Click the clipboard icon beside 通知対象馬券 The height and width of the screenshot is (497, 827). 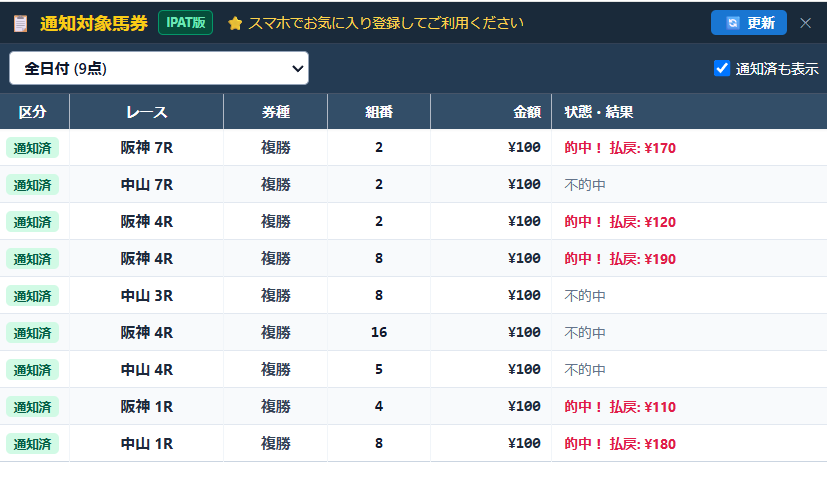21,23
